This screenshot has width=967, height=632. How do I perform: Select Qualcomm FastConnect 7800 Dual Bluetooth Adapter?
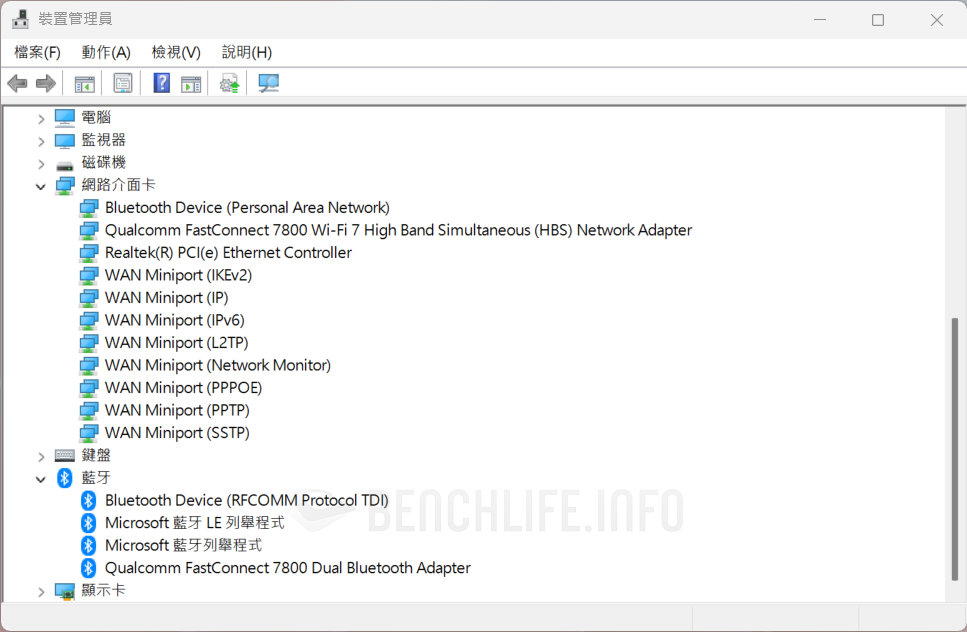click(287, 568)
